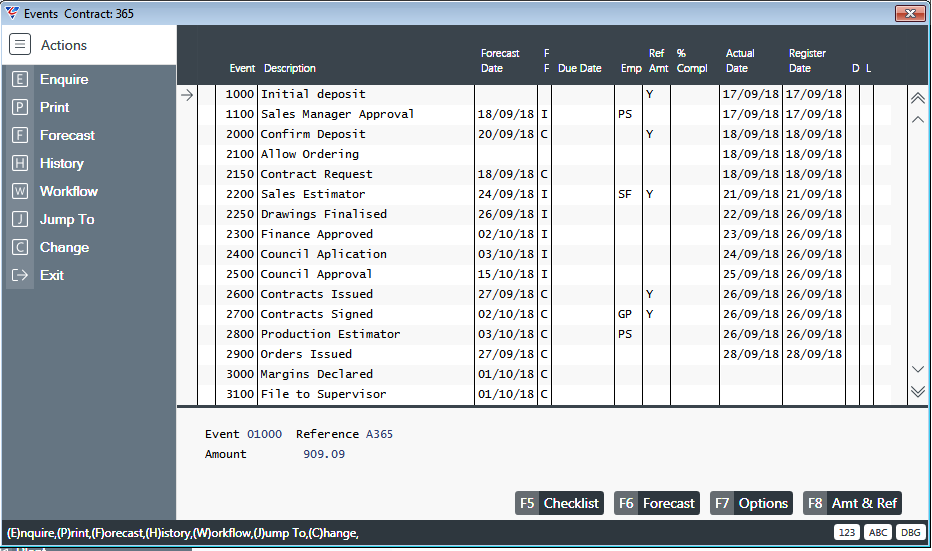Screen dimensions: 932x551
Task: Click the Exit door arrow icon
Action: pyautogui.click(x=20, y=275)
